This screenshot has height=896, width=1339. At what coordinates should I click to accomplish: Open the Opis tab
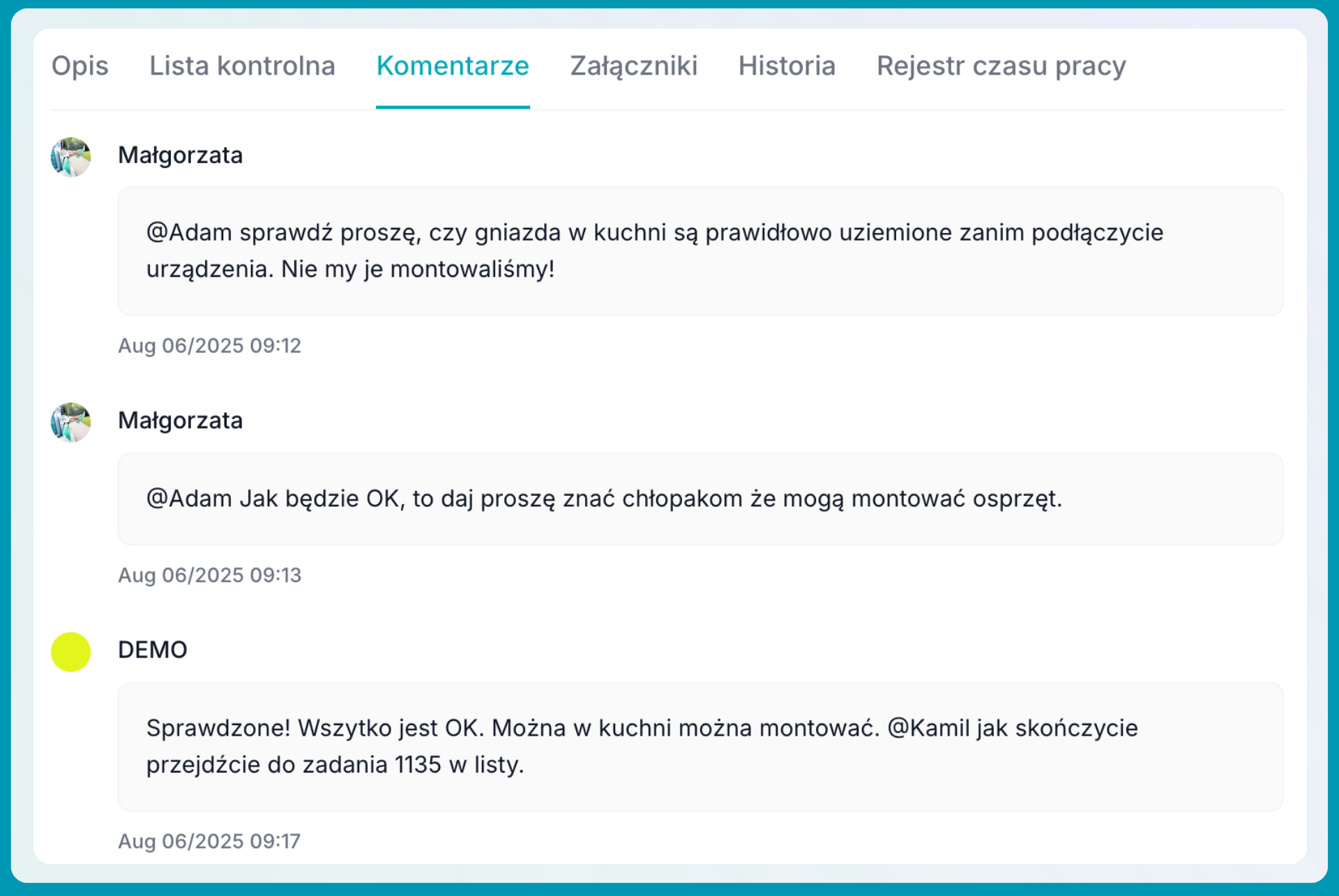[x=80, y=66]
